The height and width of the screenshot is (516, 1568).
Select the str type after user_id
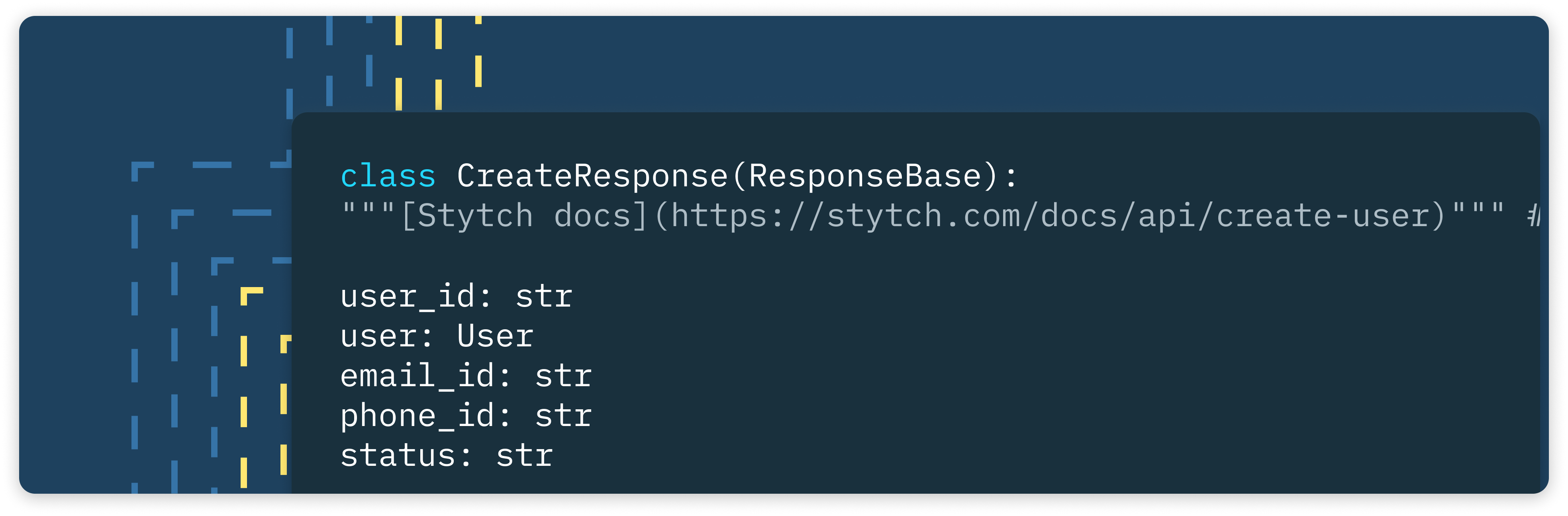pyautogui.click(x=544, y=297)
